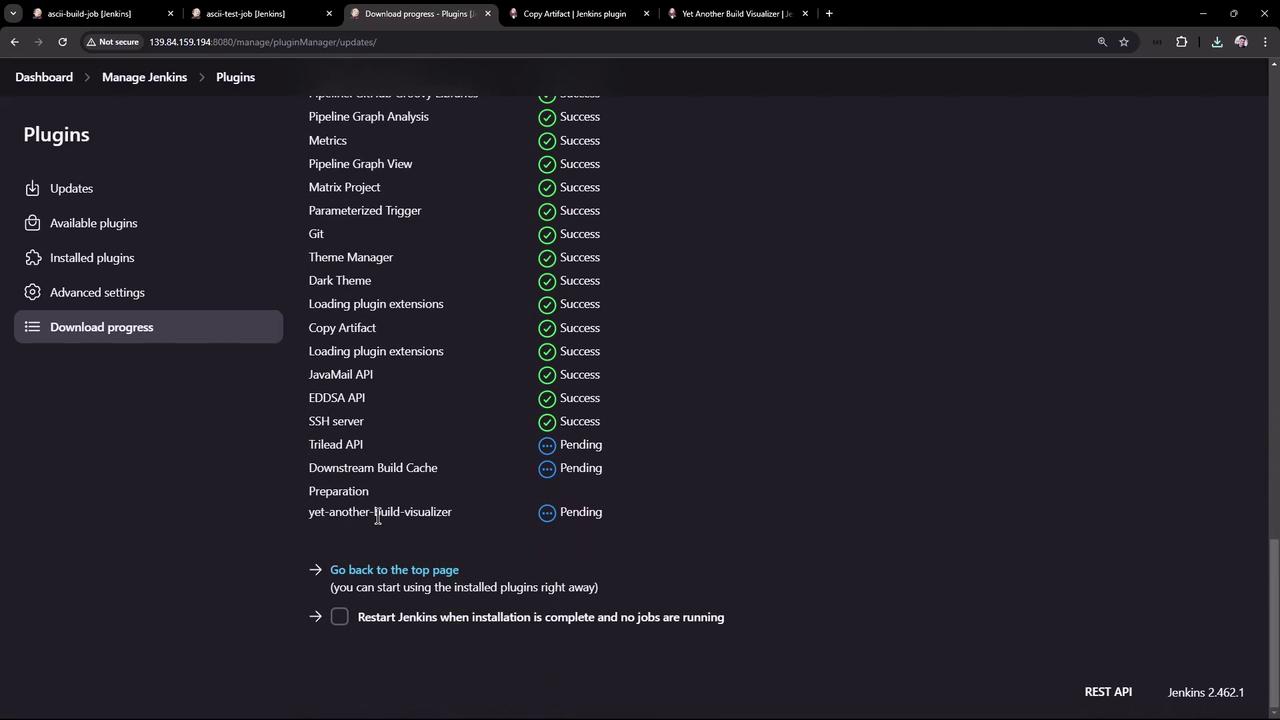Open the browser extensions puzzle icon

(x=1181, y=42)
